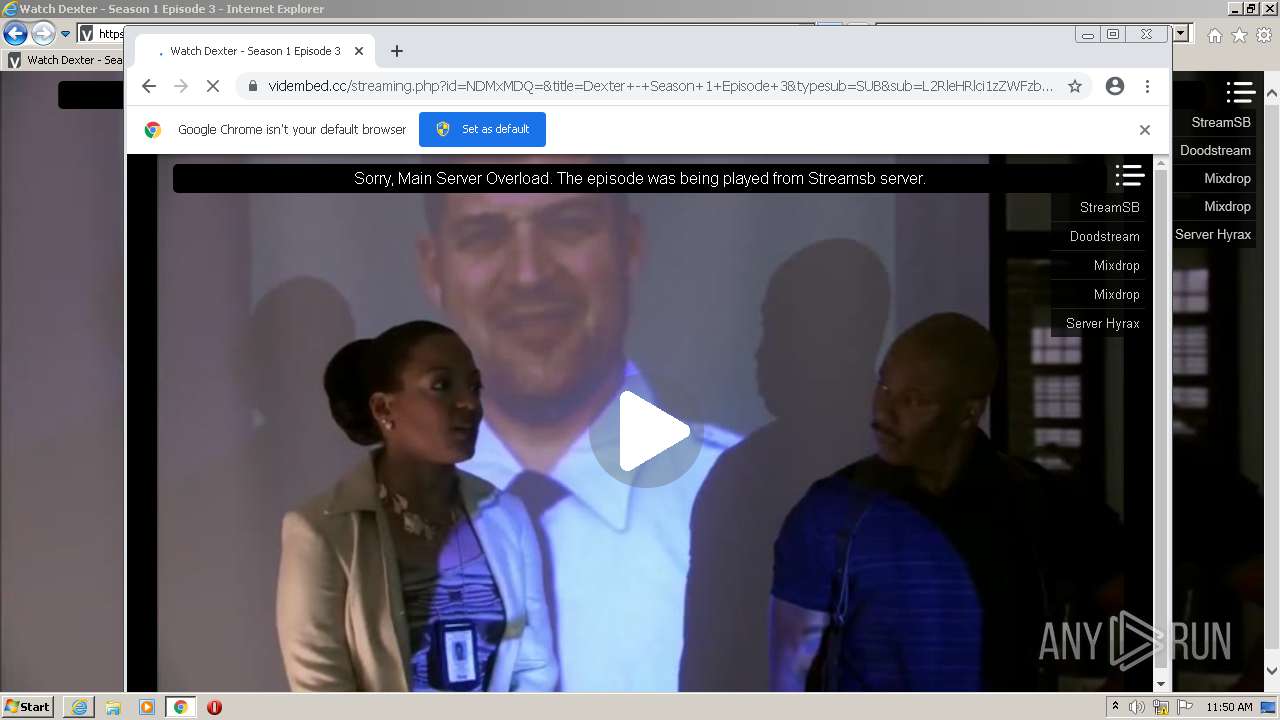
Task: Open the Windows Start menu
Action: pos(27,706)
